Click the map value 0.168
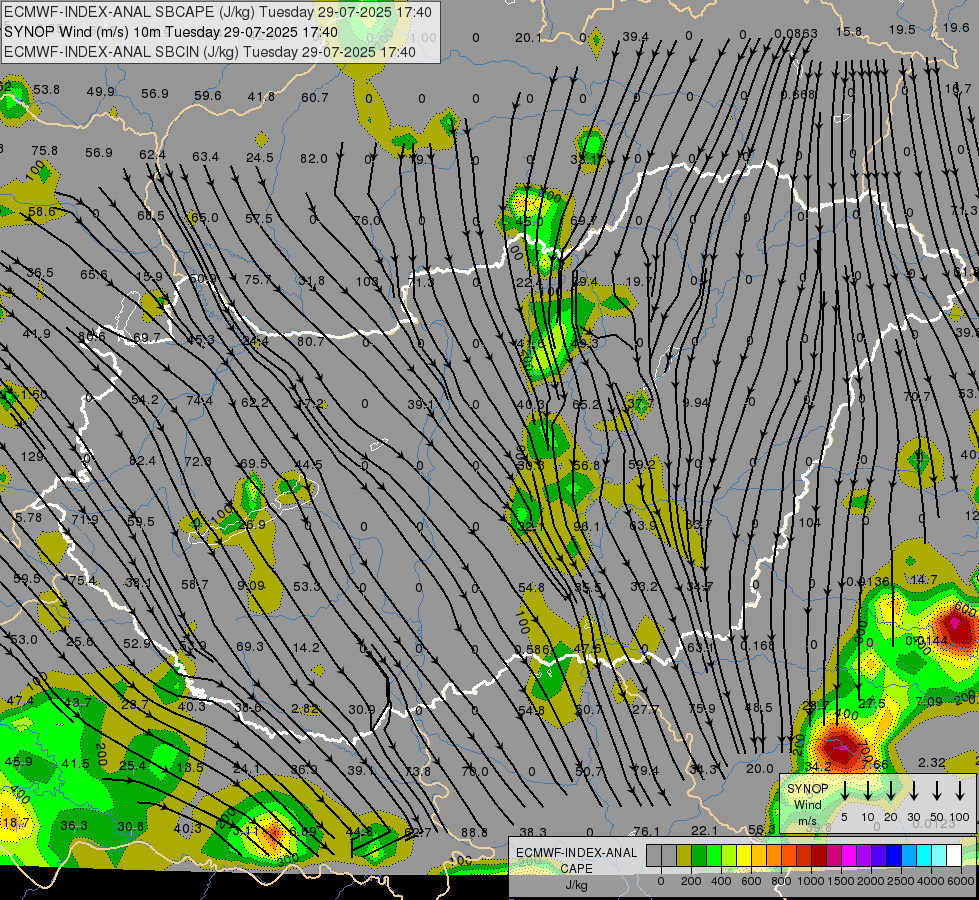This screenshot has height=900, width=979. 757,645
